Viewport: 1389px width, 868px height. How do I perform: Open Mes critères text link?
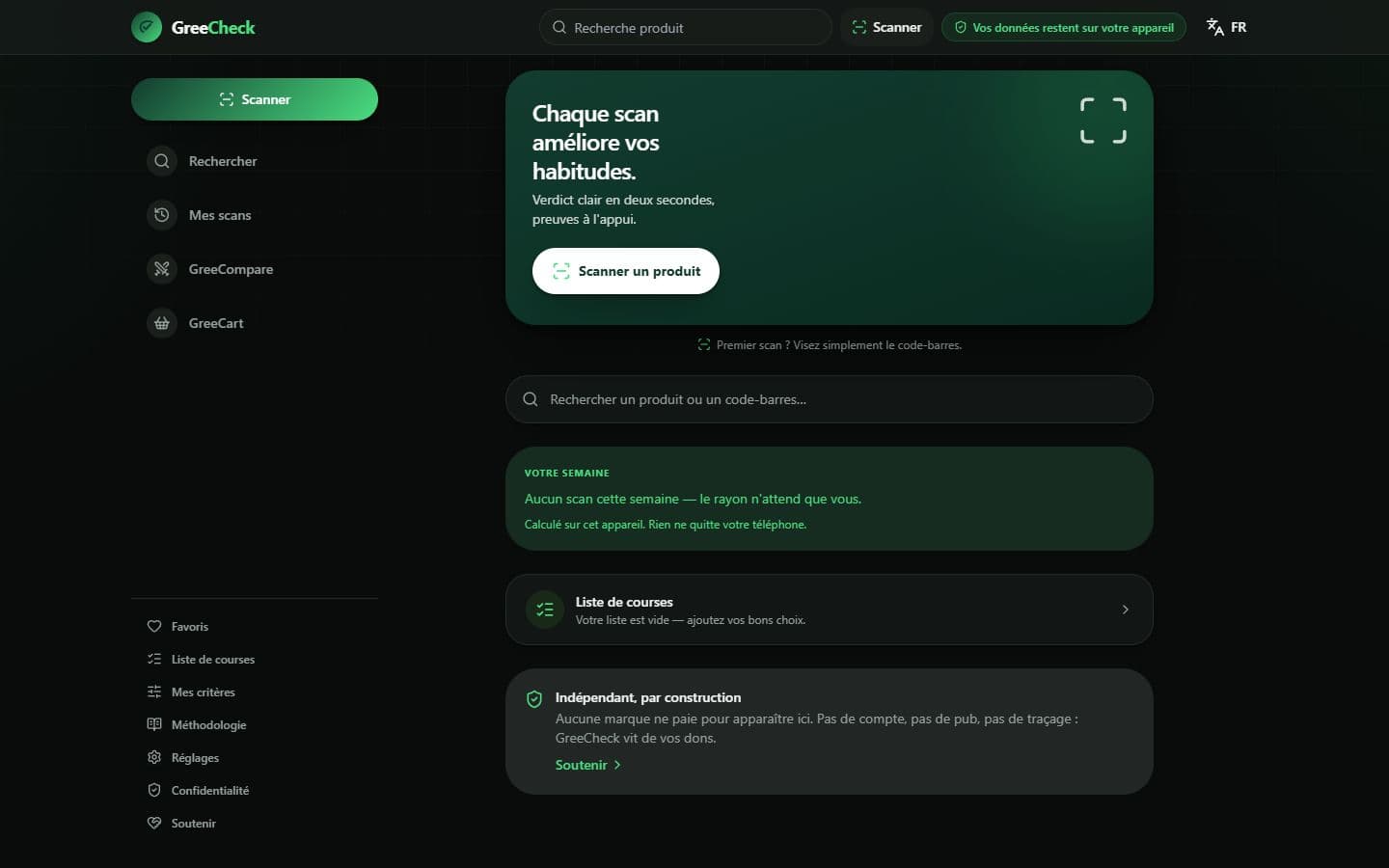203,692
